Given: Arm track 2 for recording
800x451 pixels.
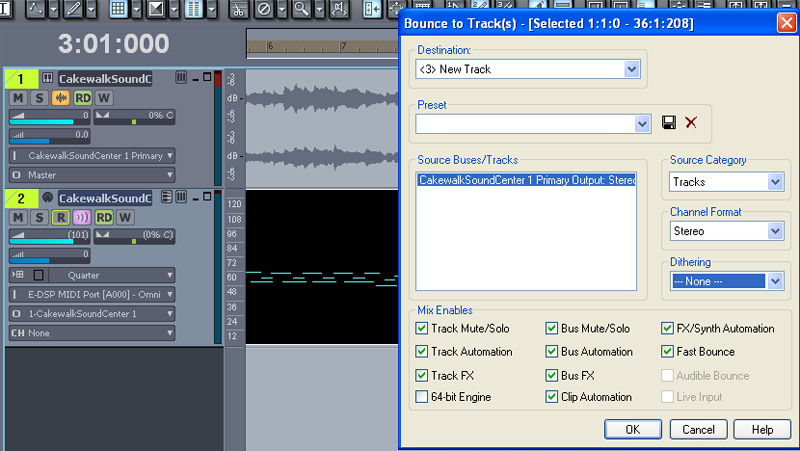Looking at the screenshot, I should click(x=60, y=217).
